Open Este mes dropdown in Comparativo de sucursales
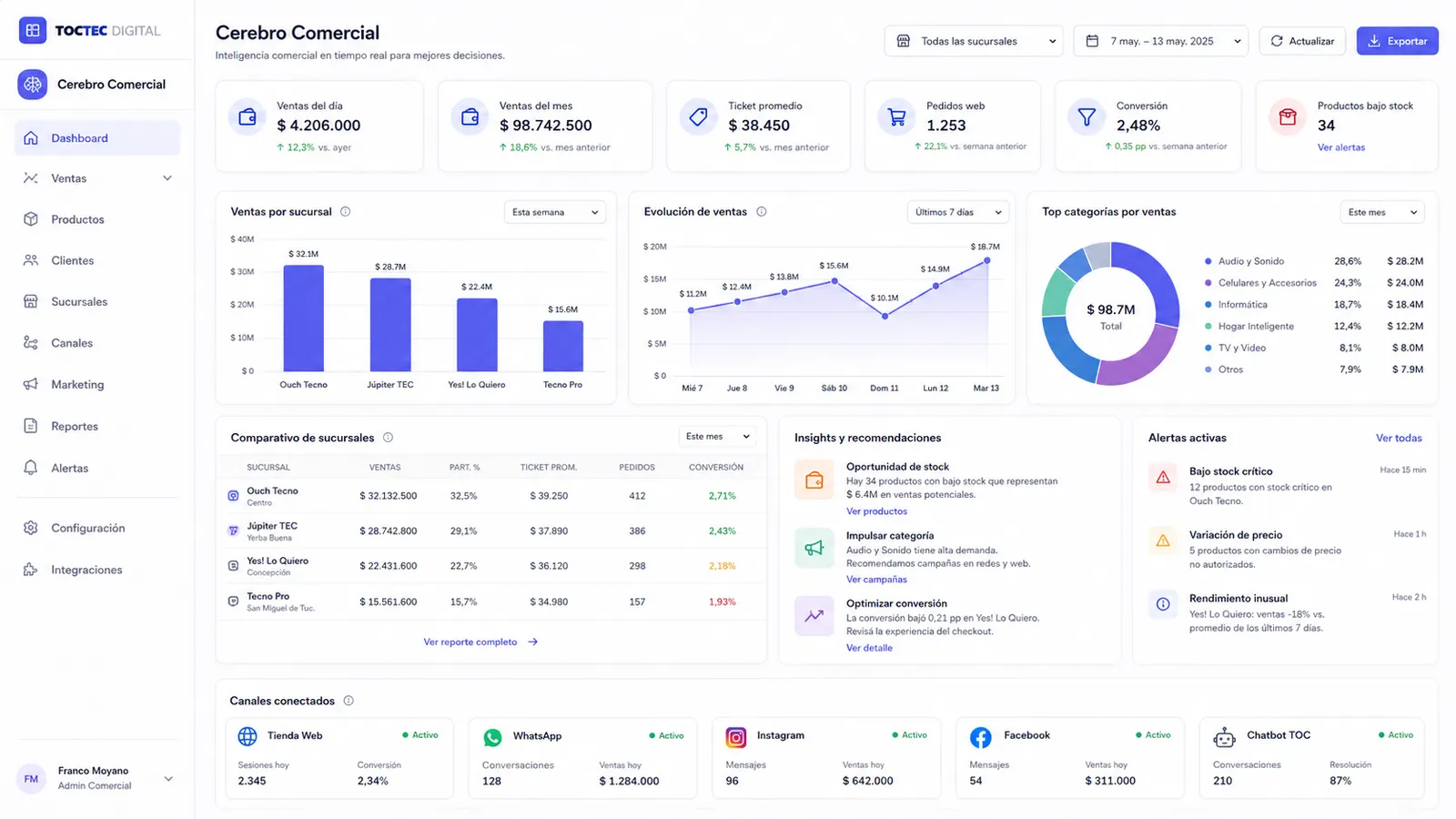Screen dimensions: 1456x819 [717, 437]
